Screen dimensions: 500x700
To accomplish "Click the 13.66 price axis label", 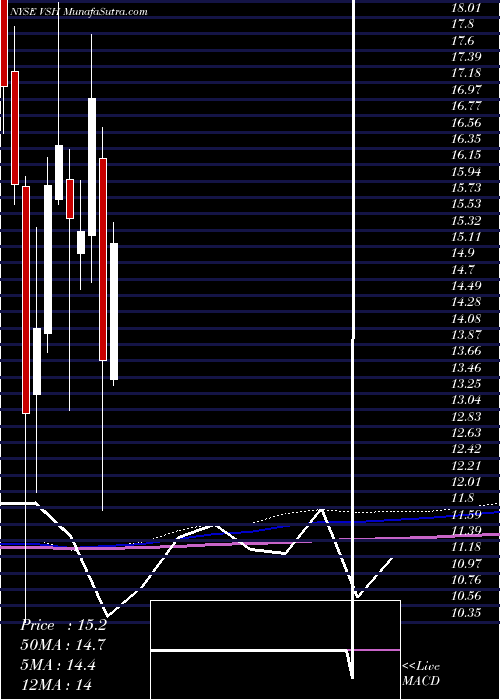I will [x=465, y=350].
